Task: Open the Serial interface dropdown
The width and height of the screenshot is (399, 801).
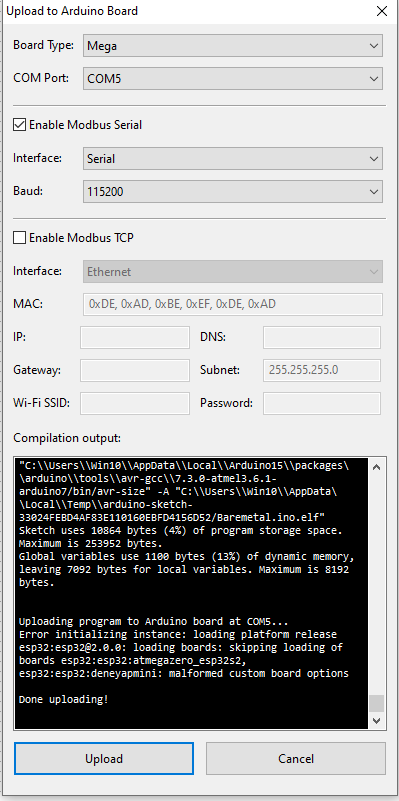Action: (x=232, y=159)
